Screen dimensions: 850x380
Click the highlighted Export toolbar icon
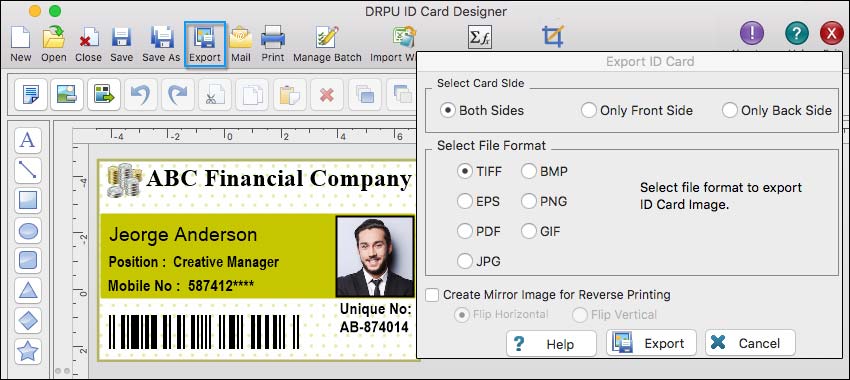[x=205, y=44]
